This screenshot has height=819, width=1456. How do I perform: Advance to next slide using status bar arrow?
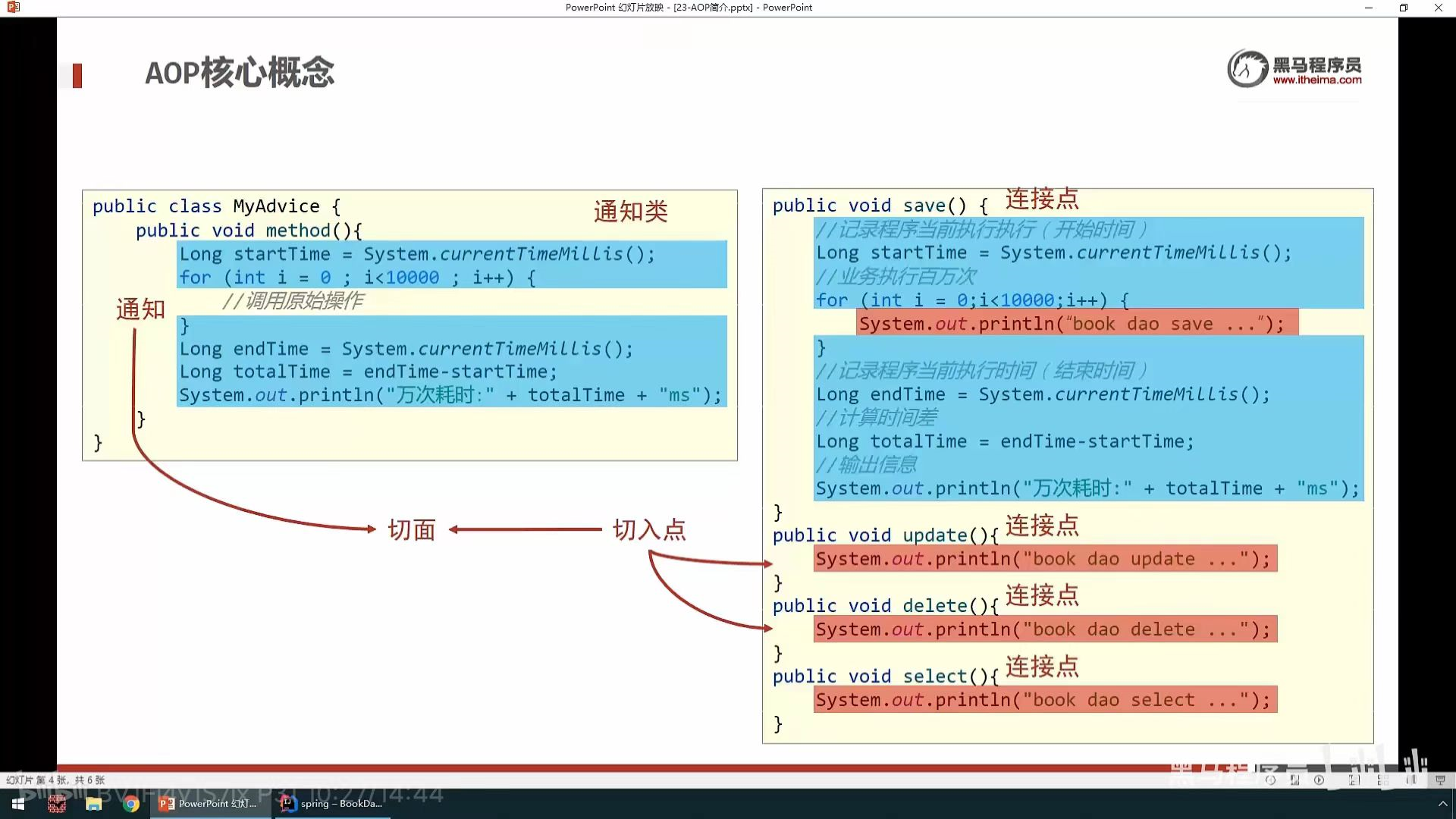coord(1319,780)
